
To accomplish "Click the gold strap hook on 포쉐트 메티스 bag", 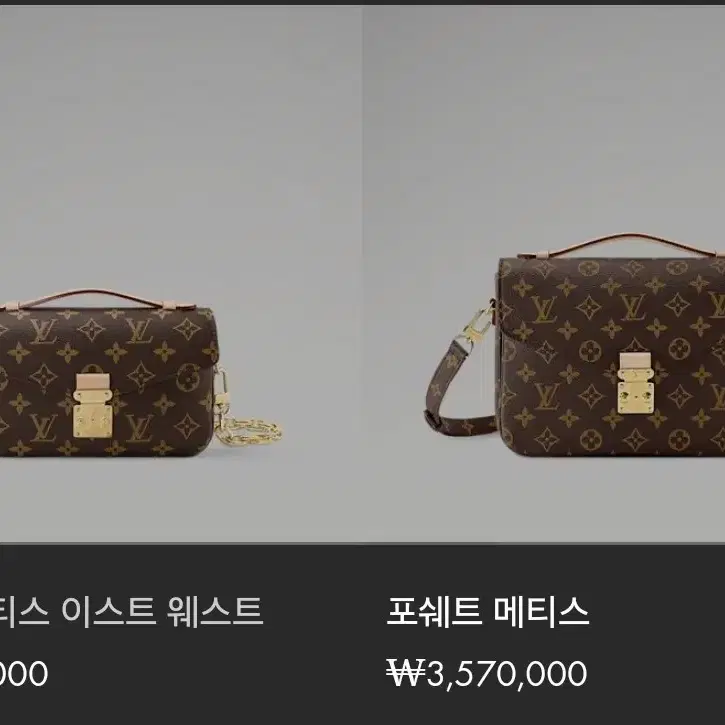I will pos(474,326).
